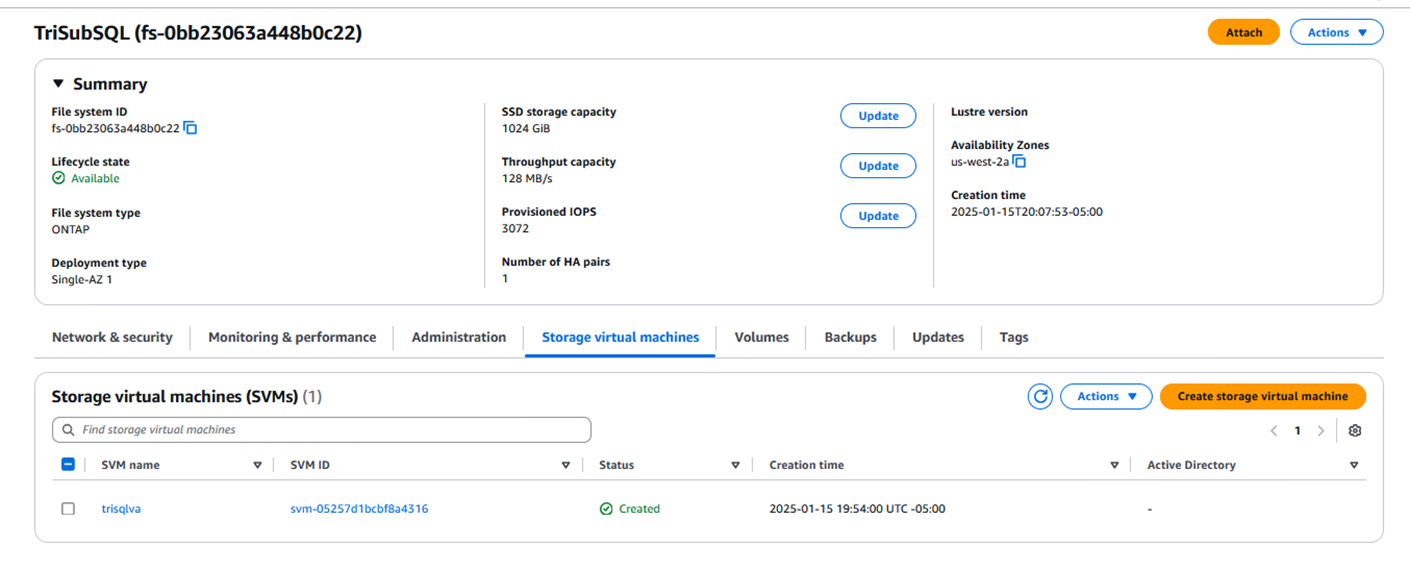Open the SVM table Actions dropdown
1410x570 pixels.
1106,397
